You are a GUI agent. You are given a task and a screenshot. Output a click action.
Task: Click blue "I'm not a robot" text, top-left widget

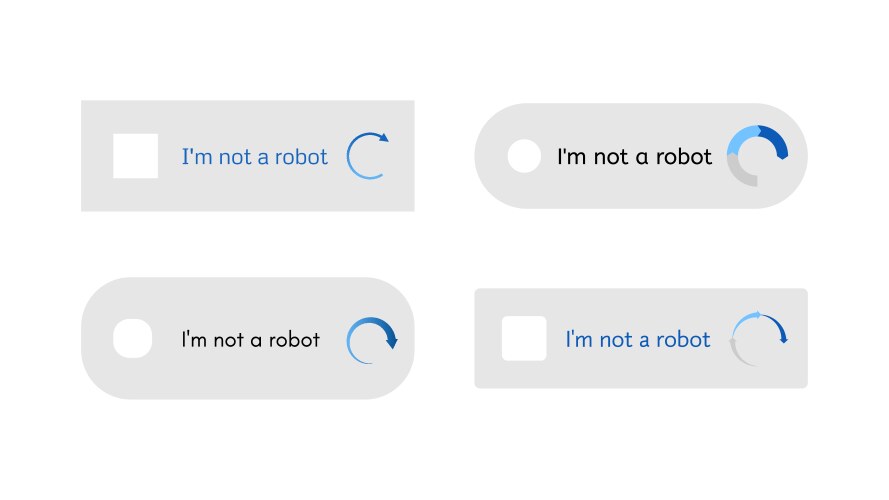pyautogui.click(x=254, y=157)
